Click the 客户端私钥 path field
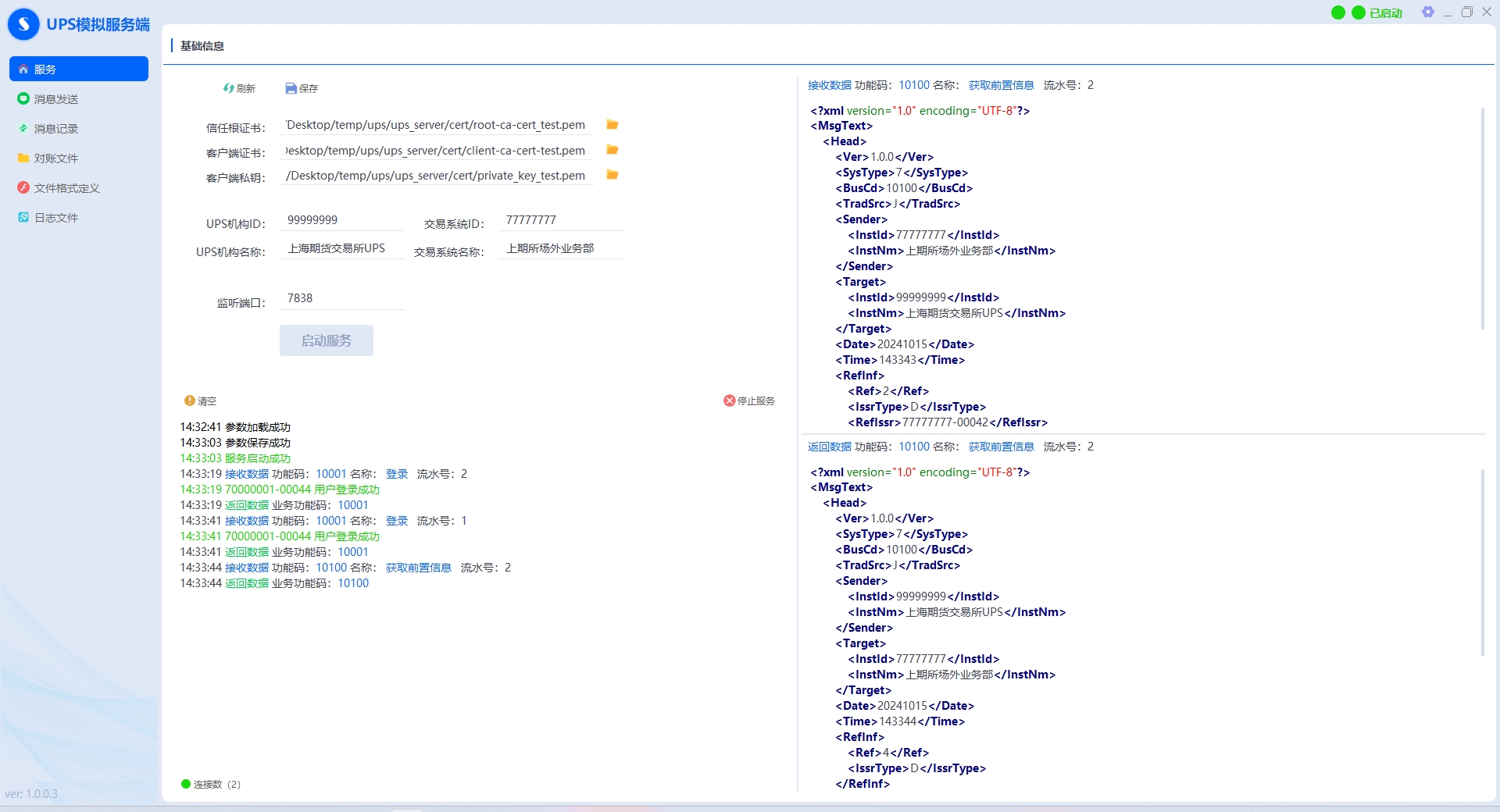 coord(437,176)
